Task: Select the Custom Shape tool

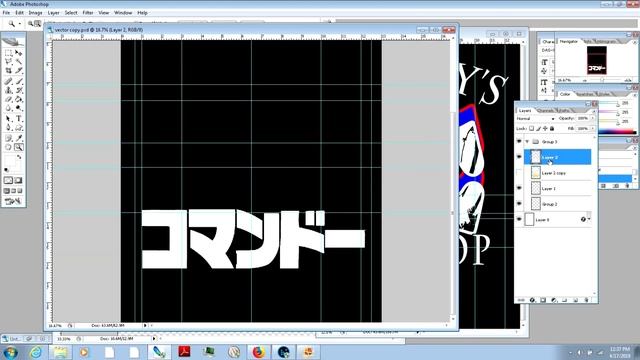Action: pyautogui.click(x=18, y=128)
